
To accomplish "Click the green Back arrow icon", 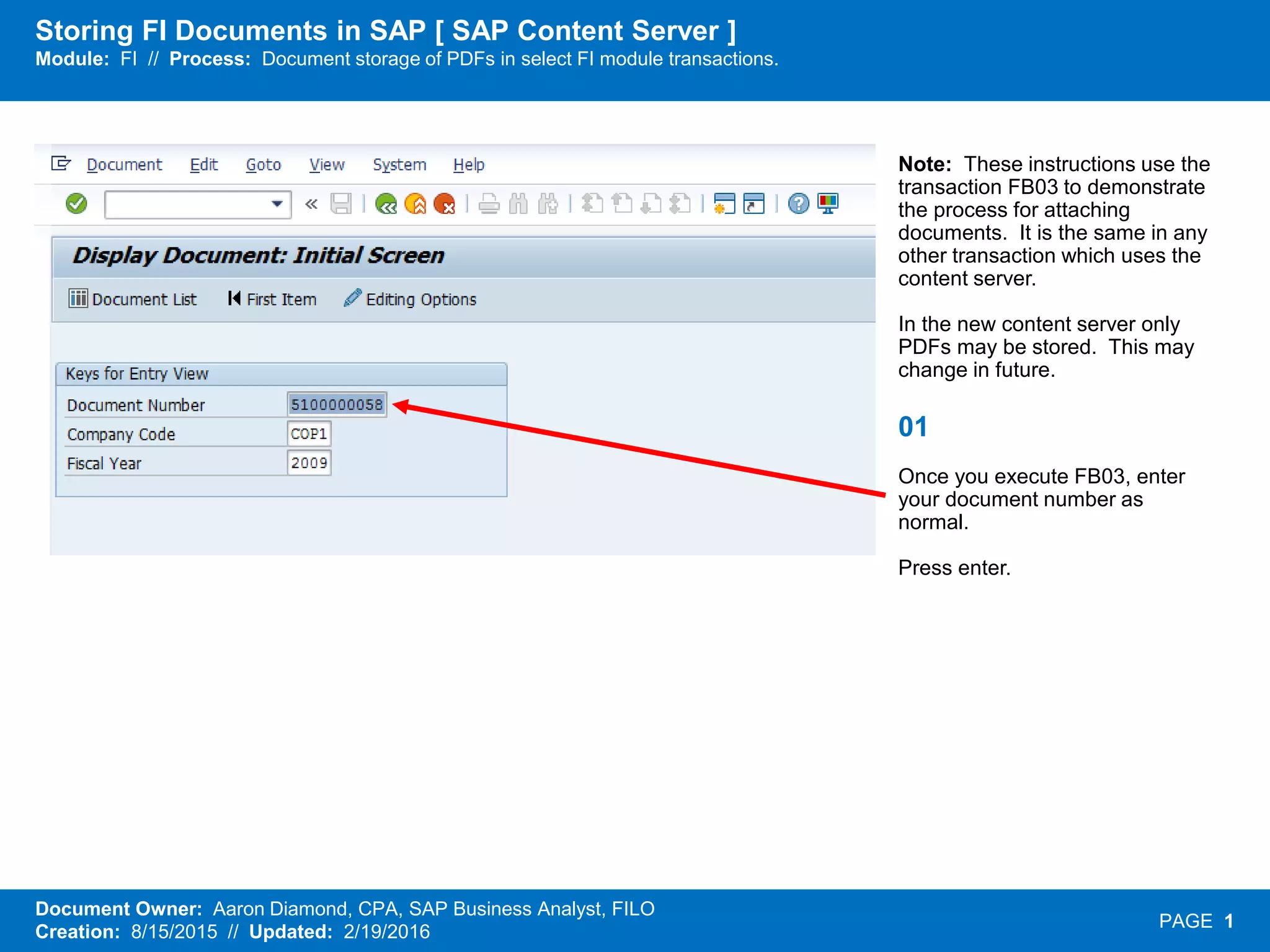I will click(386, 203).
